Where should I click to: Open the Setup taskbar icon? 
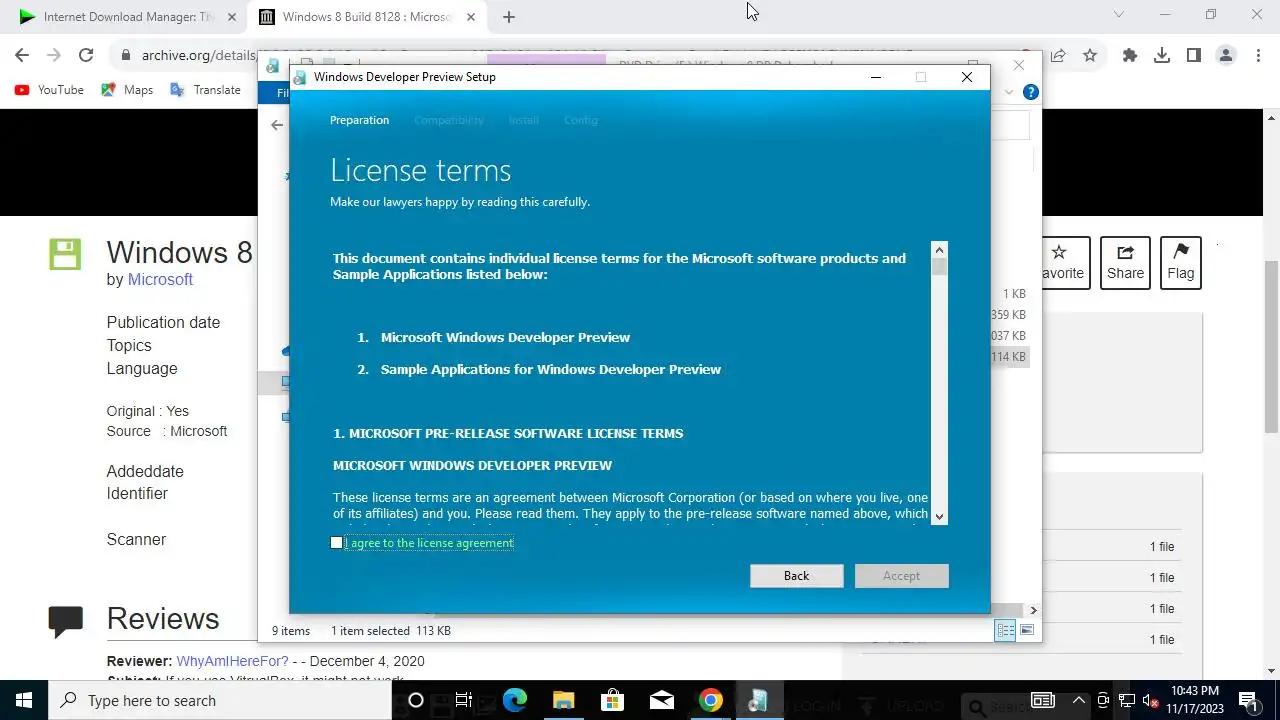[758, 700]
